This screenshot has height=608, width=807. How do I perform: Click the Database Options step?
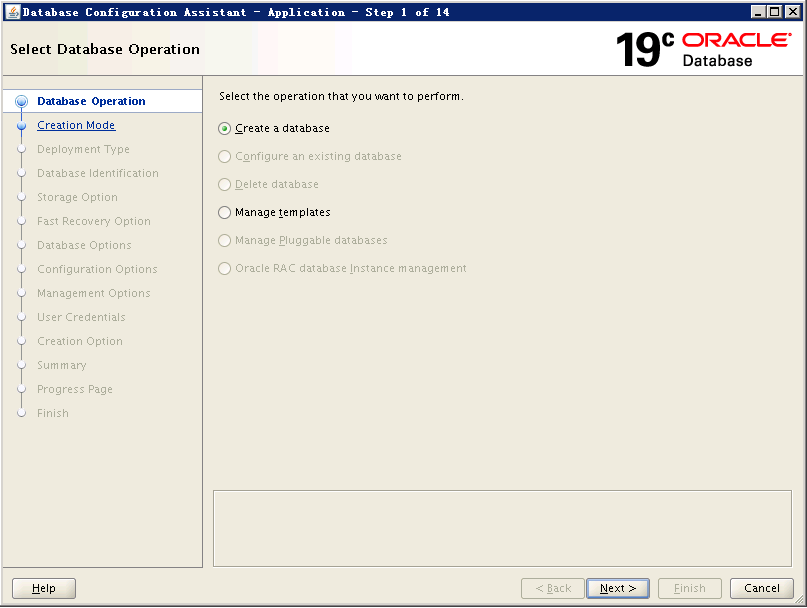point(84,245)
